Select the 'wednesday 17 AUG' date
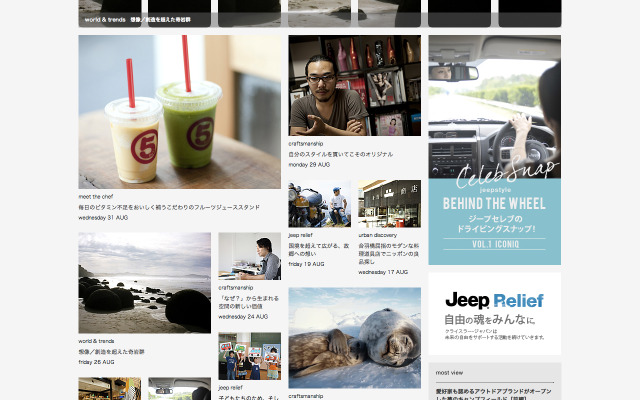 pyautogui.click(x=383, y=272)
